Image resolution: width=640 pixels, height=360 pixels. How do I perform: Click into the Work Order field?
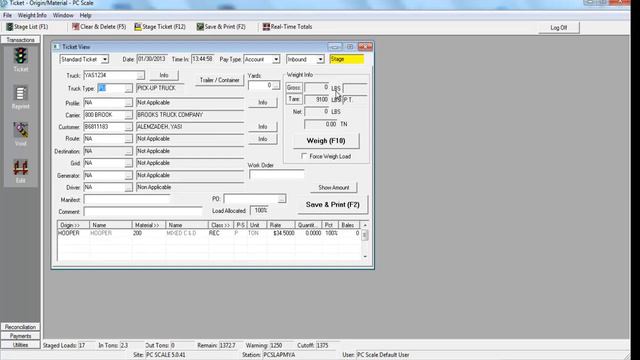tap(276, 175)
